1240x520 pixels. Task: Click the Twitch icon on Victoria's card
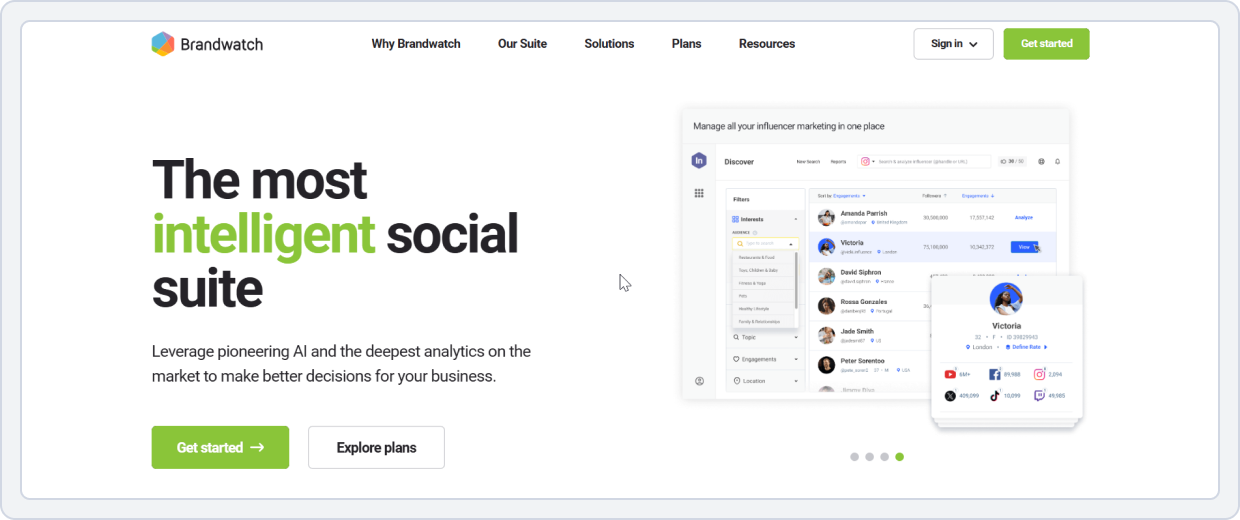[1039, 396]
